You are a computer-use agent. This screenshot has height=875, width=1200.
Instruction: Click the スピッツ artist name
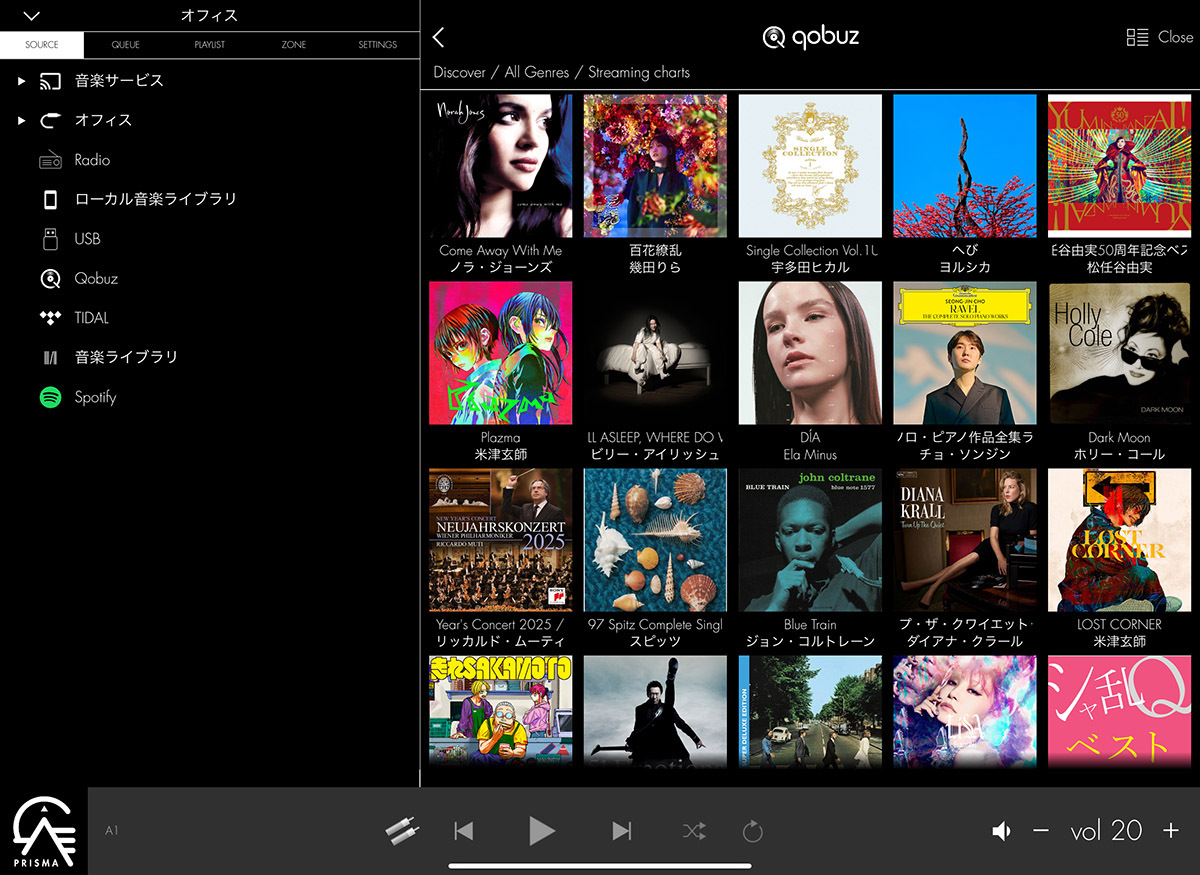pyautogui.click(x=655, y=641)
